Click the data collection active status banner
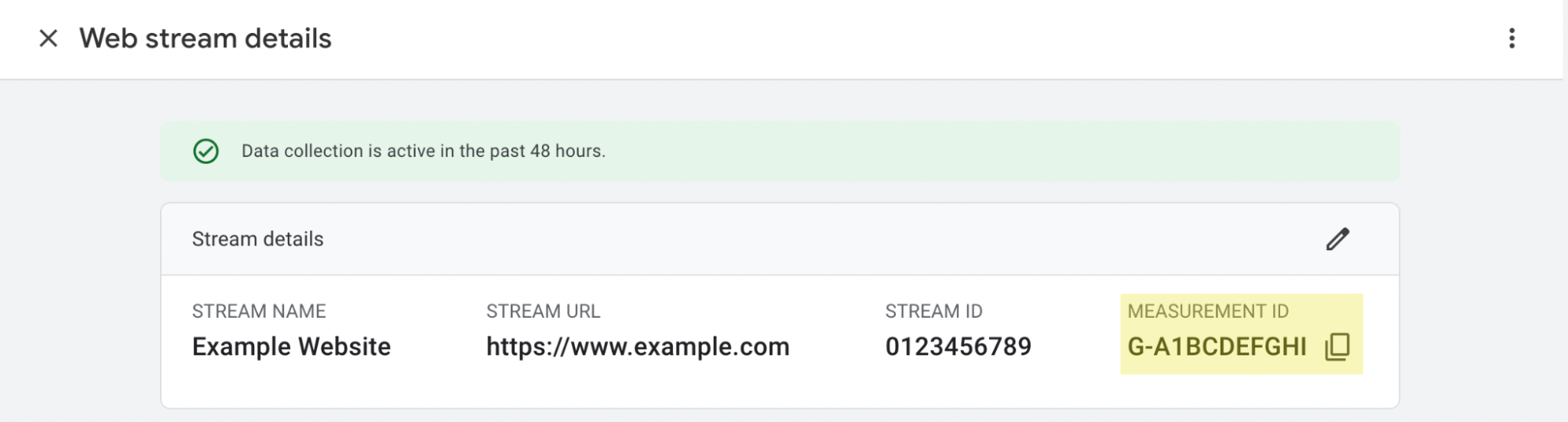This screenshot has width=1568, height=422. click(x=780, y=151)
